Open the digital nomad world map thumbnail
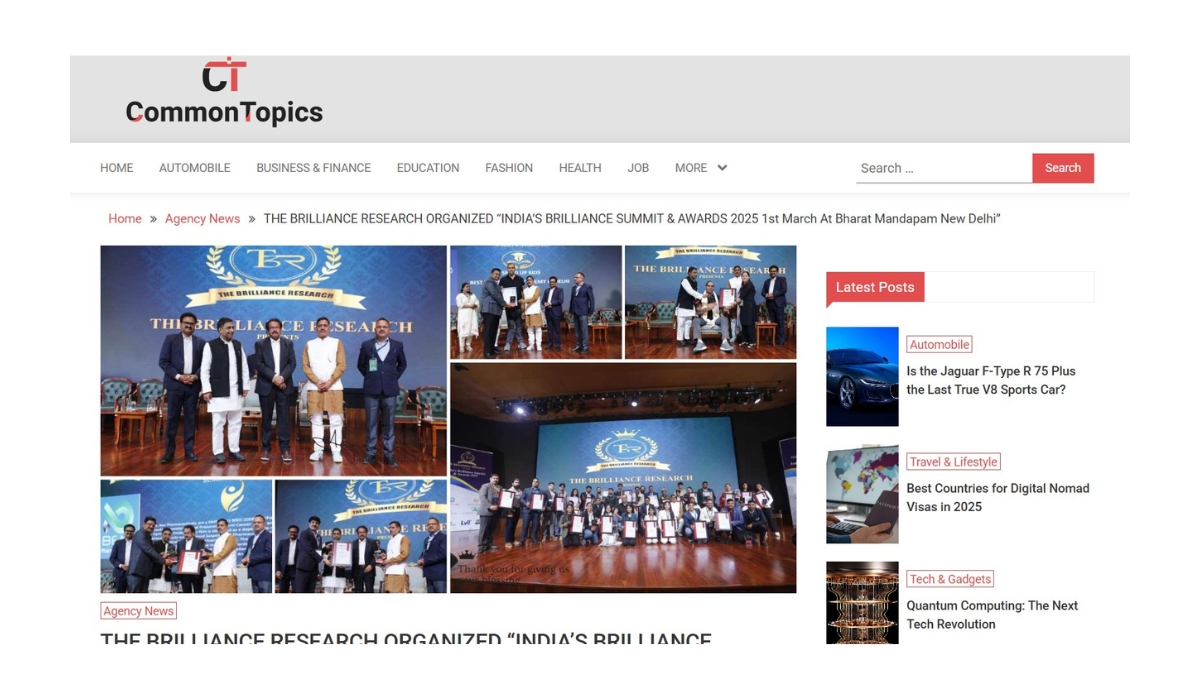The image size is (1200, 700). 862,494
